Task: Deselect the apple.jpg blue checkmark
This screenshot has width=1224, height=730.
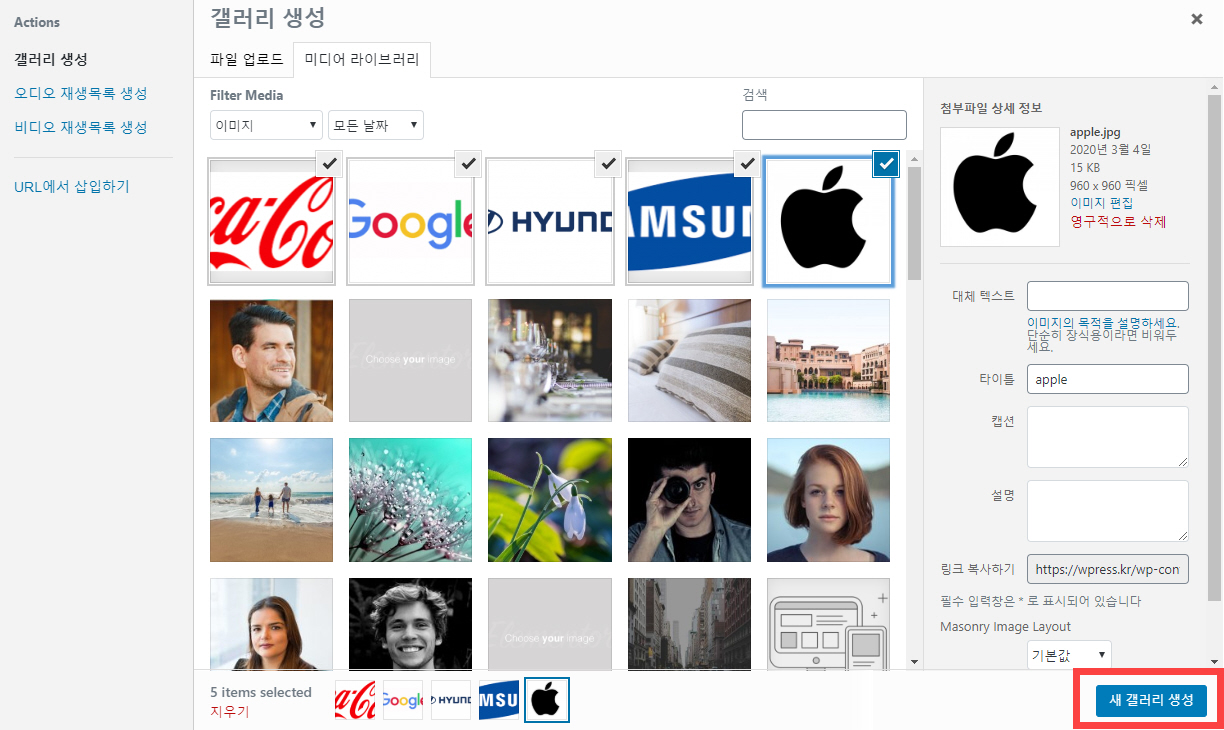Action: pos(885,164)
